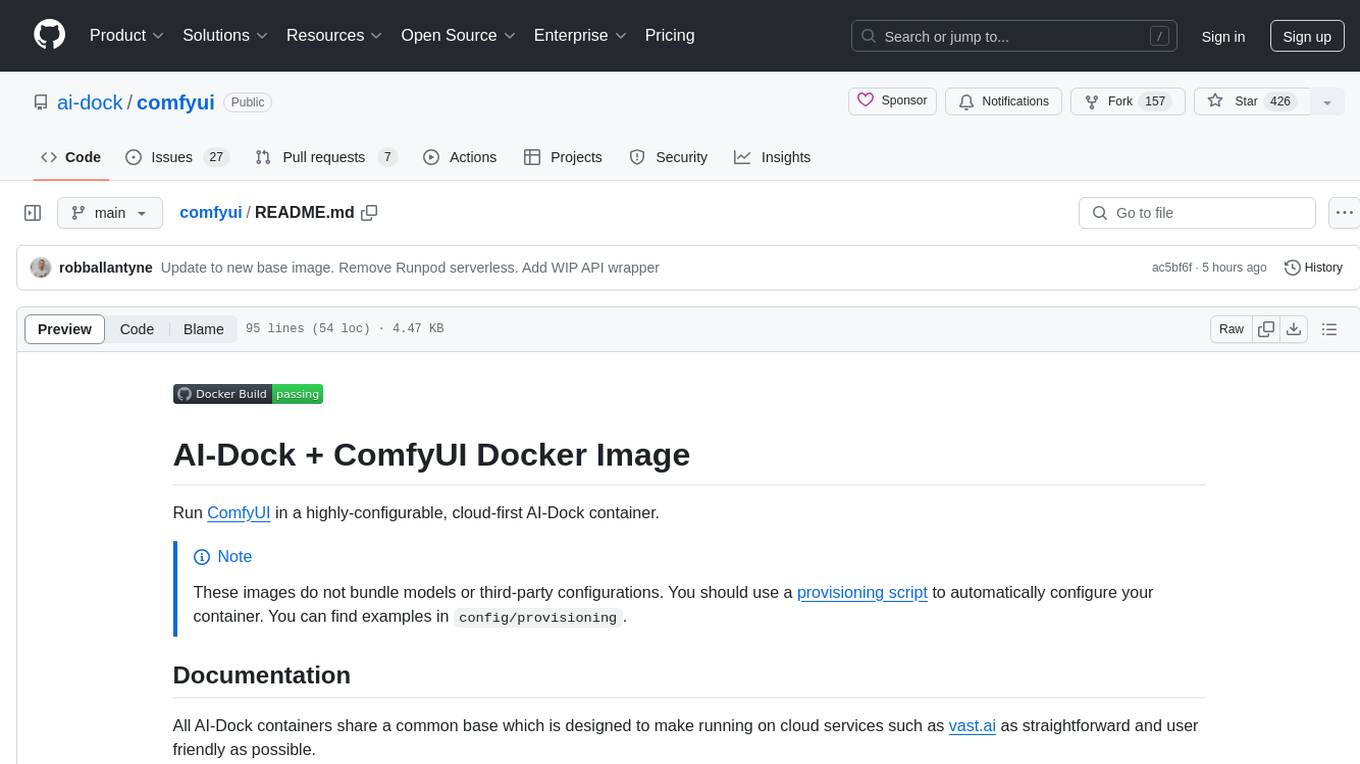Open robballantyne's avatar profile
Viewport: 1360px width, 764px height.
point(41,267)
